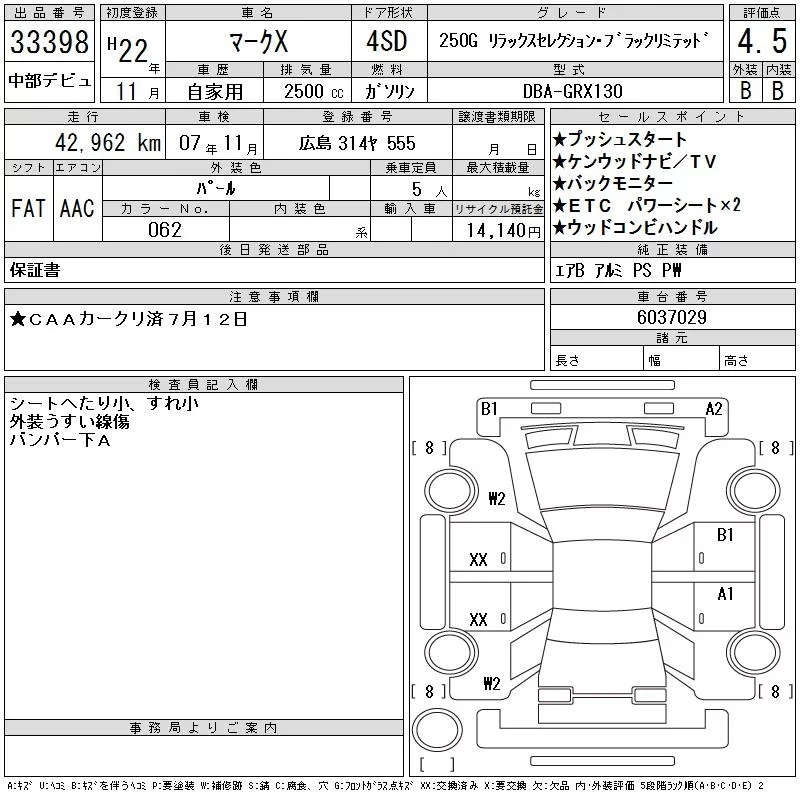
Task: Select sales point ★ウッドコンビハンドル
Action: pos(635,227)
